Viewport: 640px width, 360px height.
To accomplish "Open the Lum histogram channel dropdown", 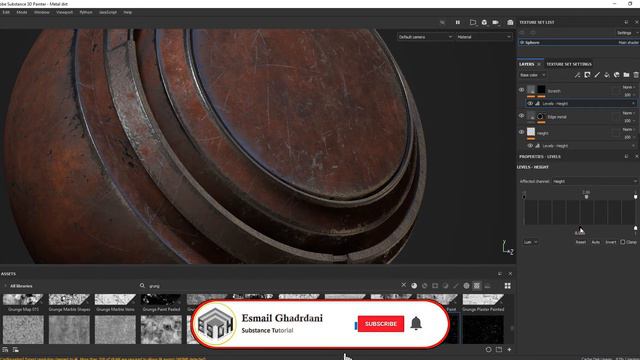I will click(x=530, y=242).
